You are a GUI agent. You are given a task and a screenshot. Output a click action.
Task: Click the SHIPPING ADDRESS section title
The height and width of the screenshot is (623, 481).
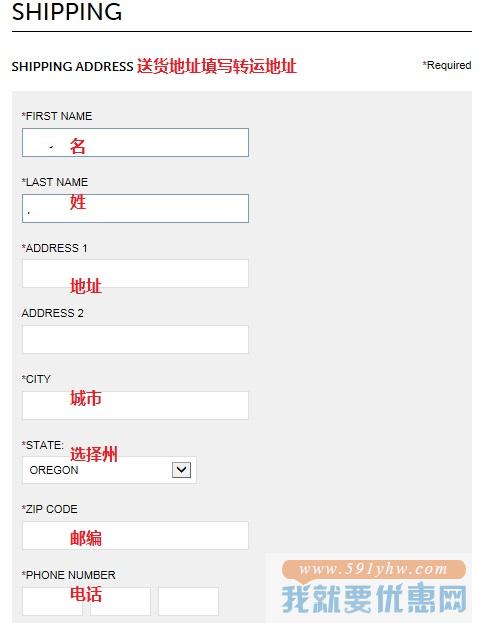click(x=72, y=66)
